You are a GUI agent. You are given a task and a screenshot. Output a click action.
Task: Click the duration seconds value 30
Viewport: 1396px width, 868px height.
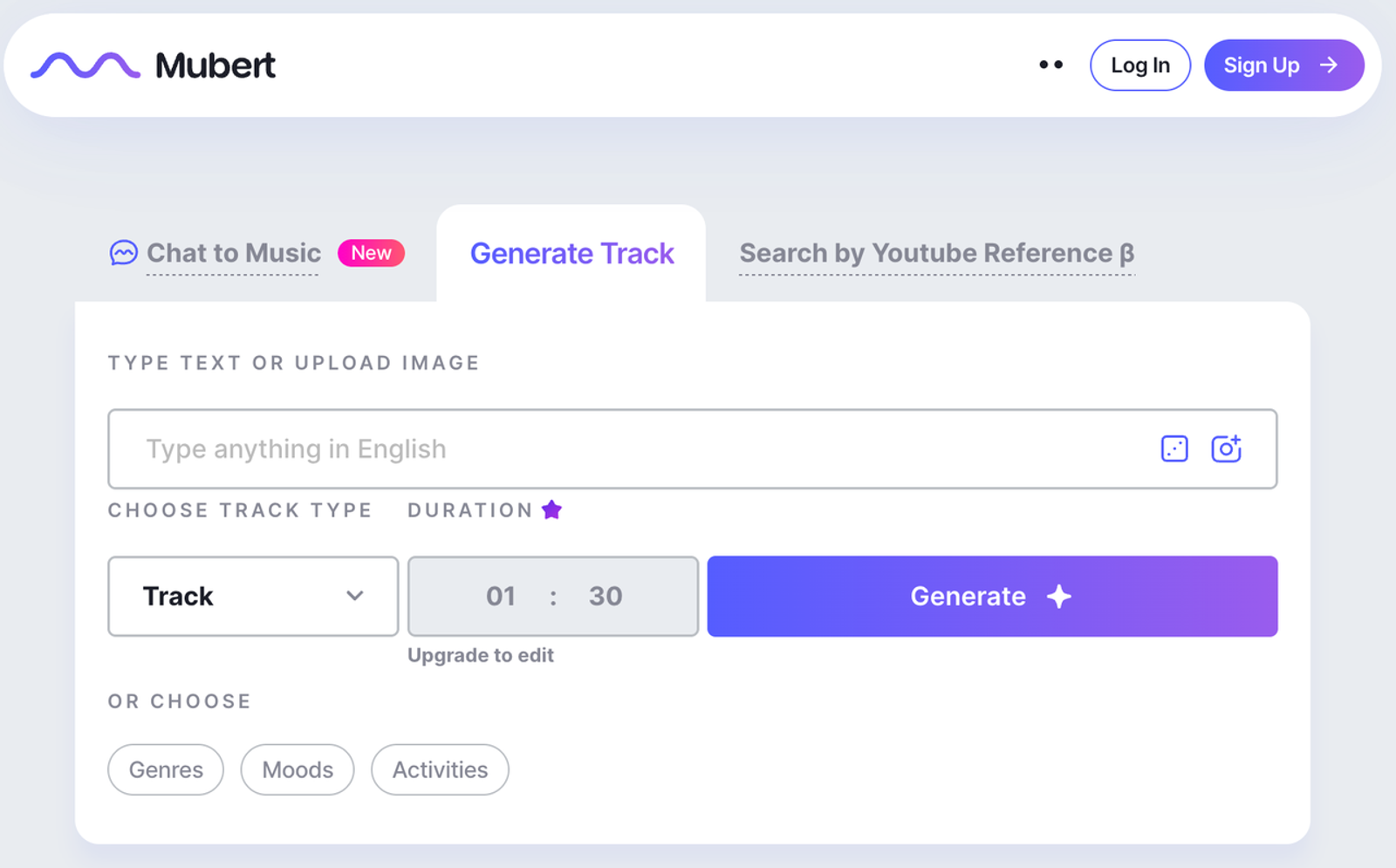click(606, 596)
